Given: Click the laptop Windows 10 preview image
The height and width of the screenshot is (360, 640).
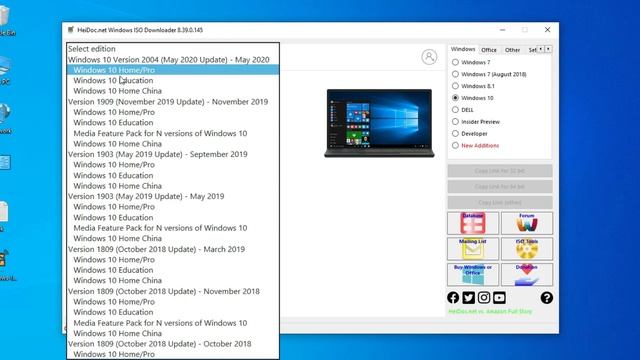Looking at the screenshot, I should click(379, 123).
